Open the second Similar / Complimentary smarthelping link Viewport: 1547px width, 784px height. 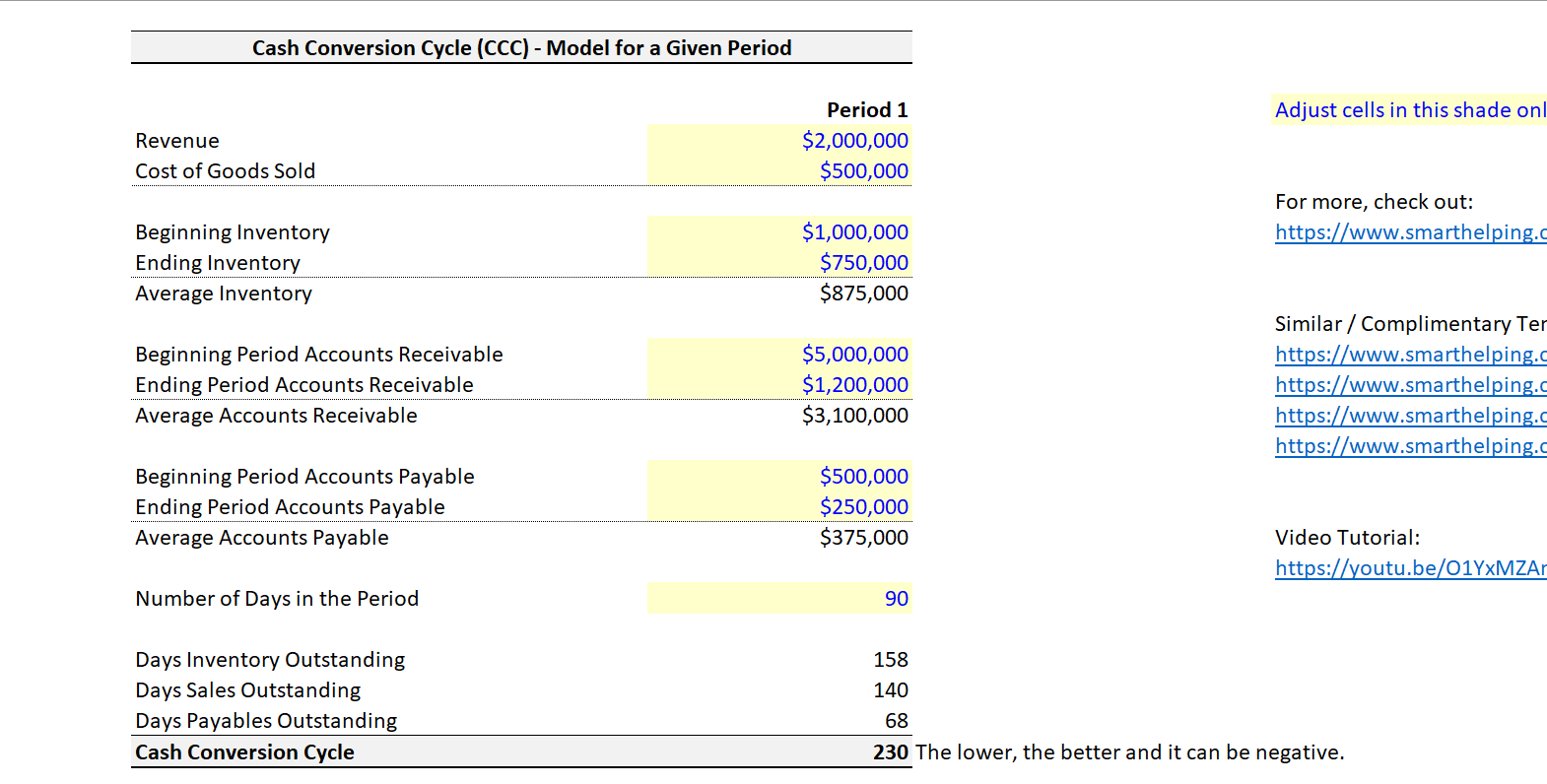[x=1410, y=385]
